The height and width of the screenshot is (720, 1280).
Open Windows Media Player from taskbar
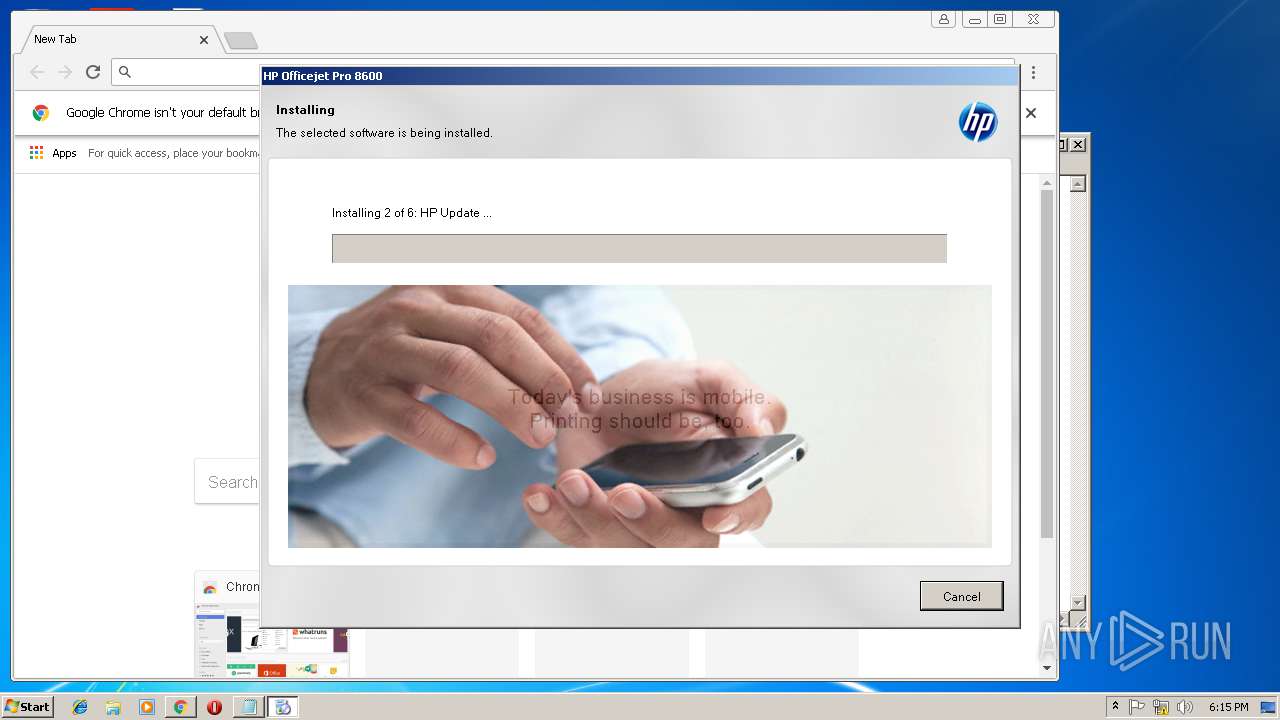click(147, 707)
